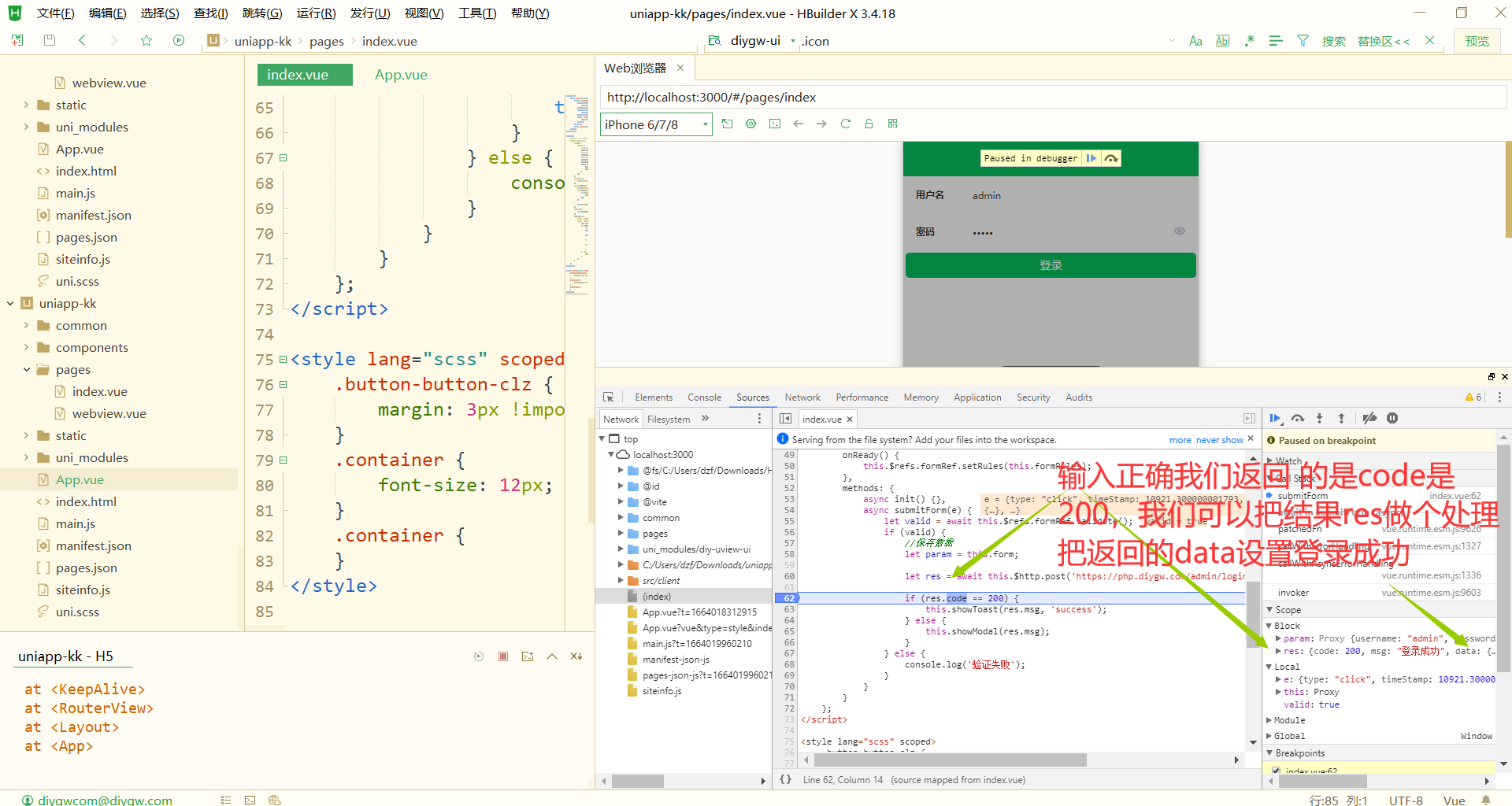This screenshot has height=806, width=1512.
Task: Expand res object in Block scope
Action: (x=1278, y=651)
